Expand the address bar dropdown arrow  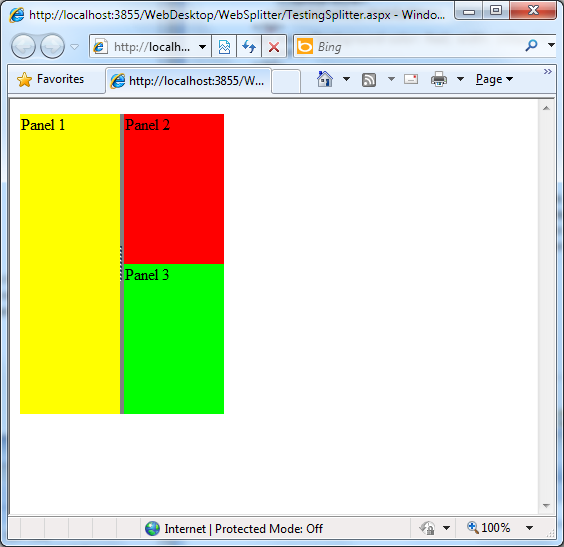[203, 46]
